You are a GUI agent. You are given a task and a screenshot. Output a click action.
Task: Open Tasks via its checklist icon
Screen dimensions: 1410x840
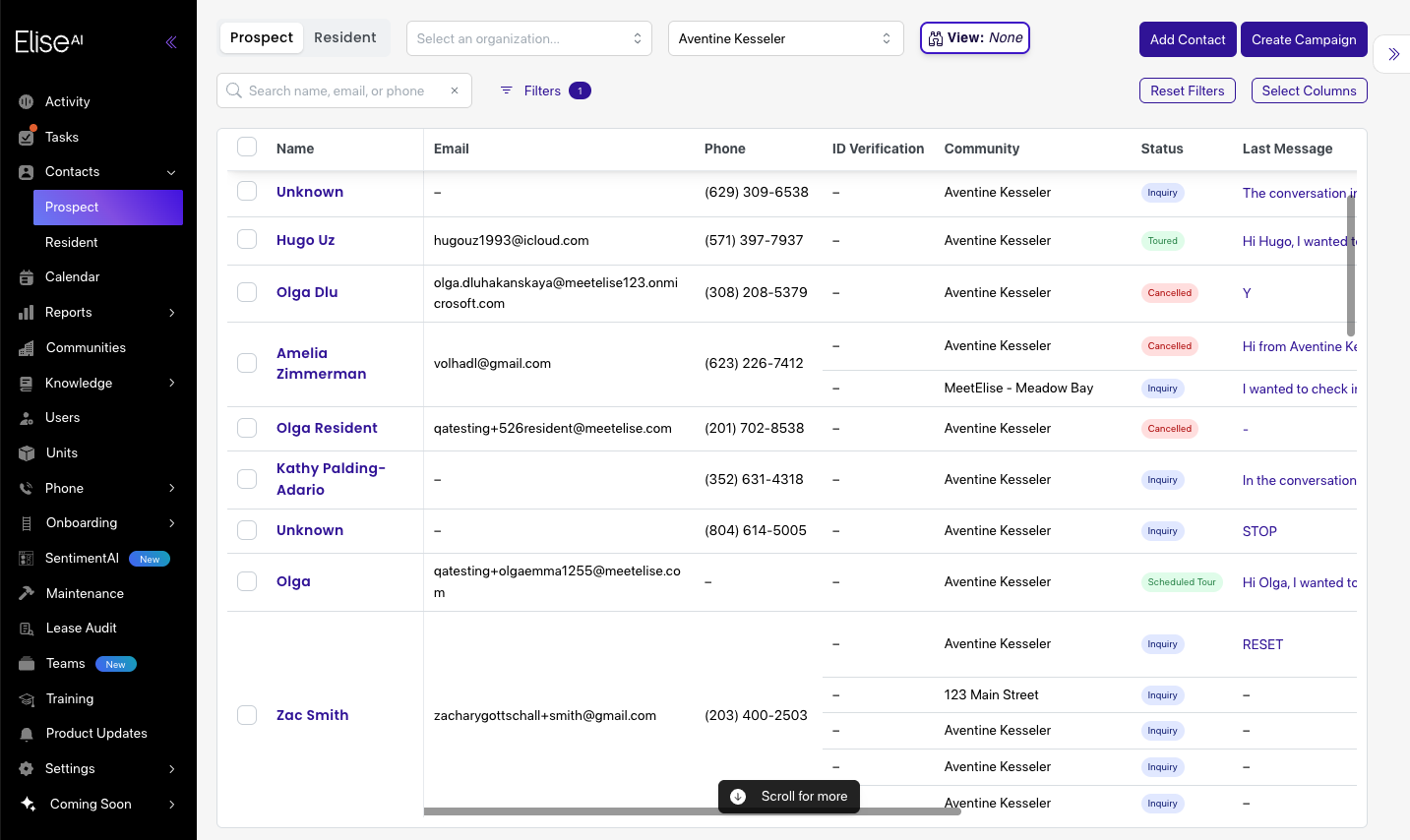coord(27,137)
